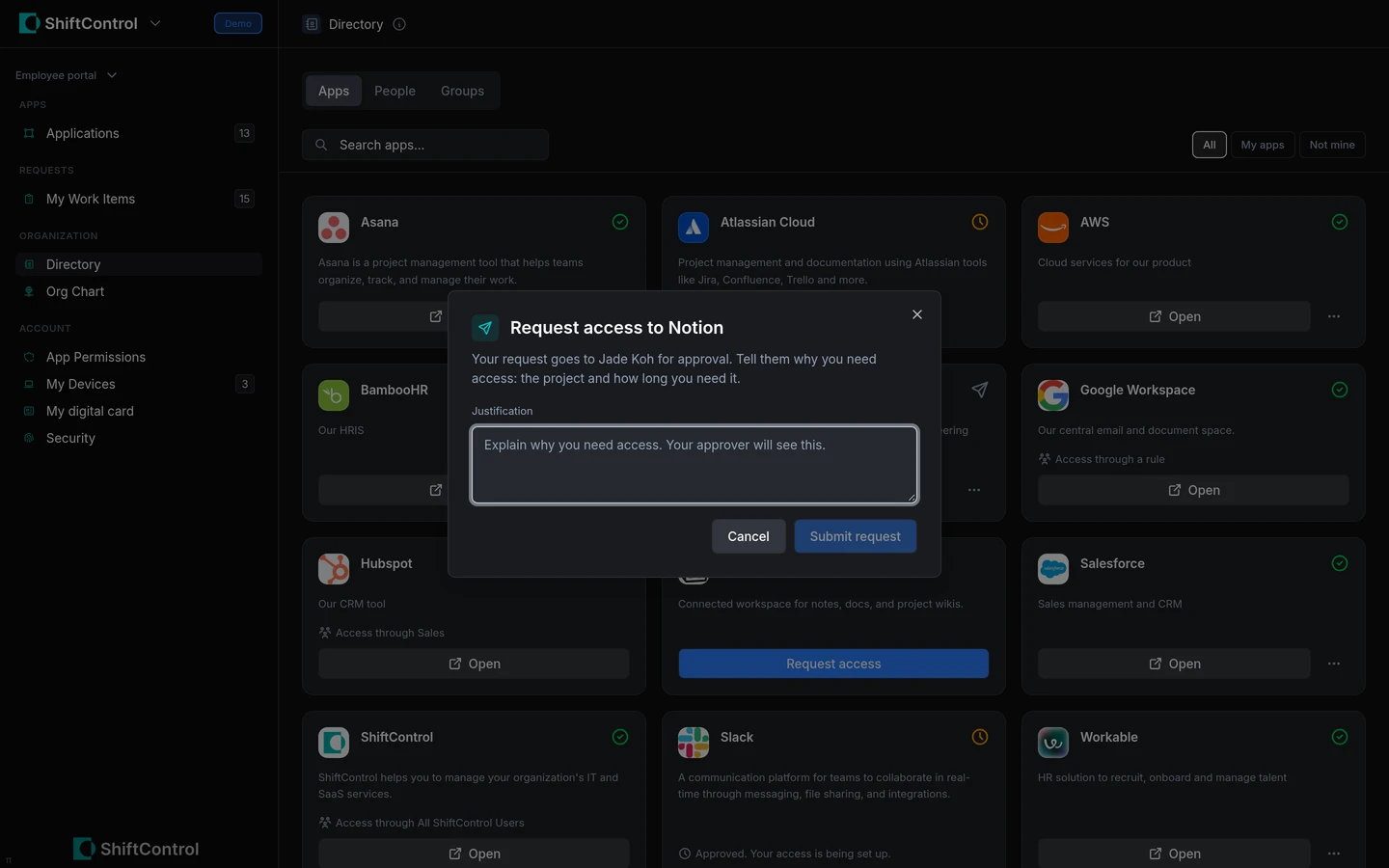Submit the Notion access request
Image resolution: width=1389 pixels, height=868 pixels.
(856, 536)
